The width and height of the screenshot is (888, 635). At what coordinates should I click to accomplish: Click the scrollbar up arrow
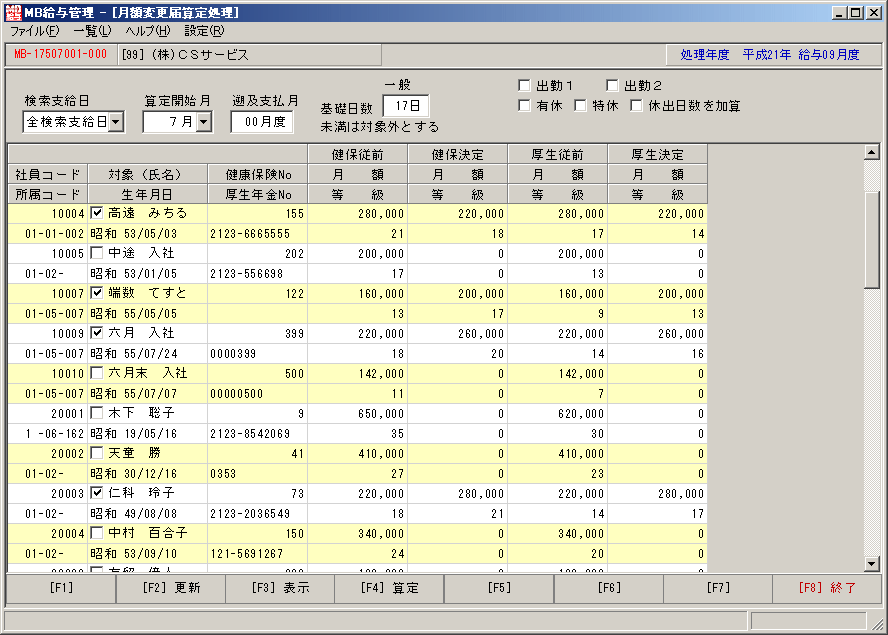coord(872,152)
